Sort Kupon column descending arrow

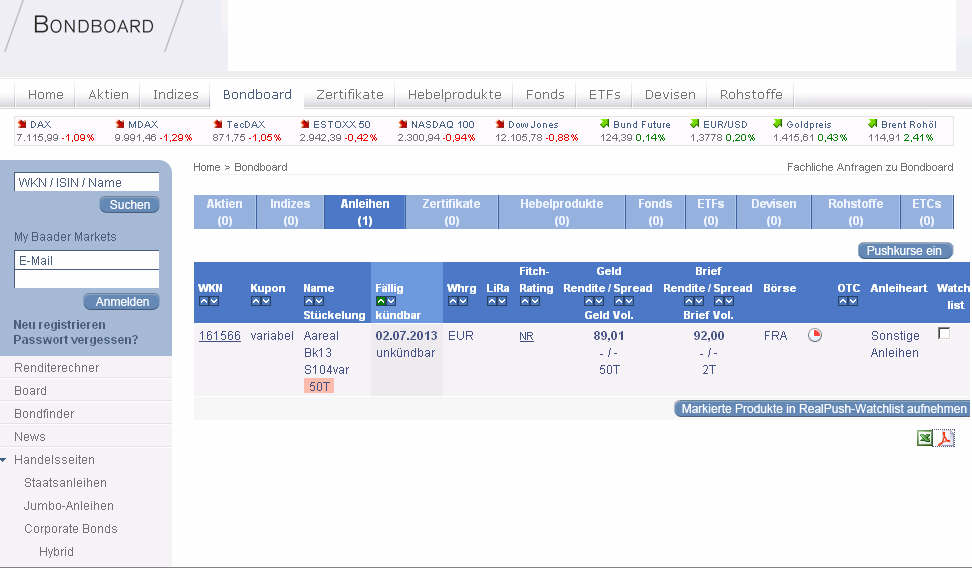(x=266, y=301)
